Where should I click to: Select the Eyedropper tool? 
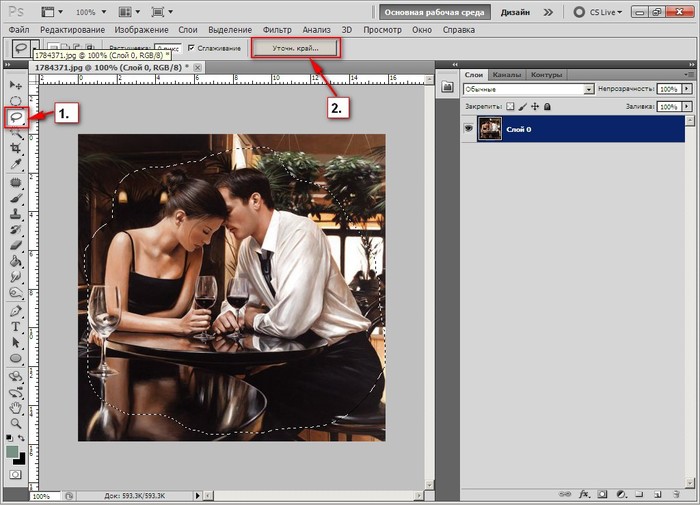coord(16,164)
